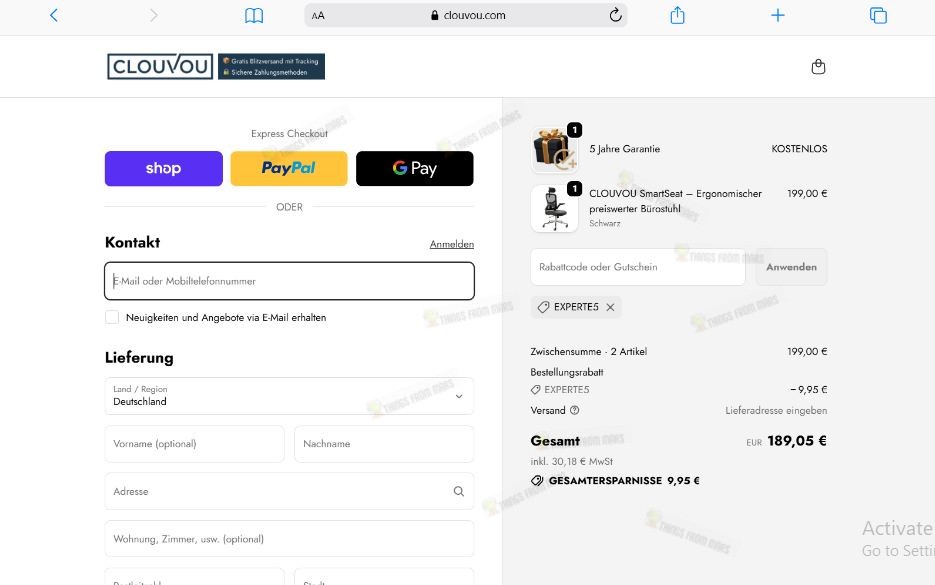Click the CLOUVOU logo
Screen dimensions: 935x585
point(160,66)
